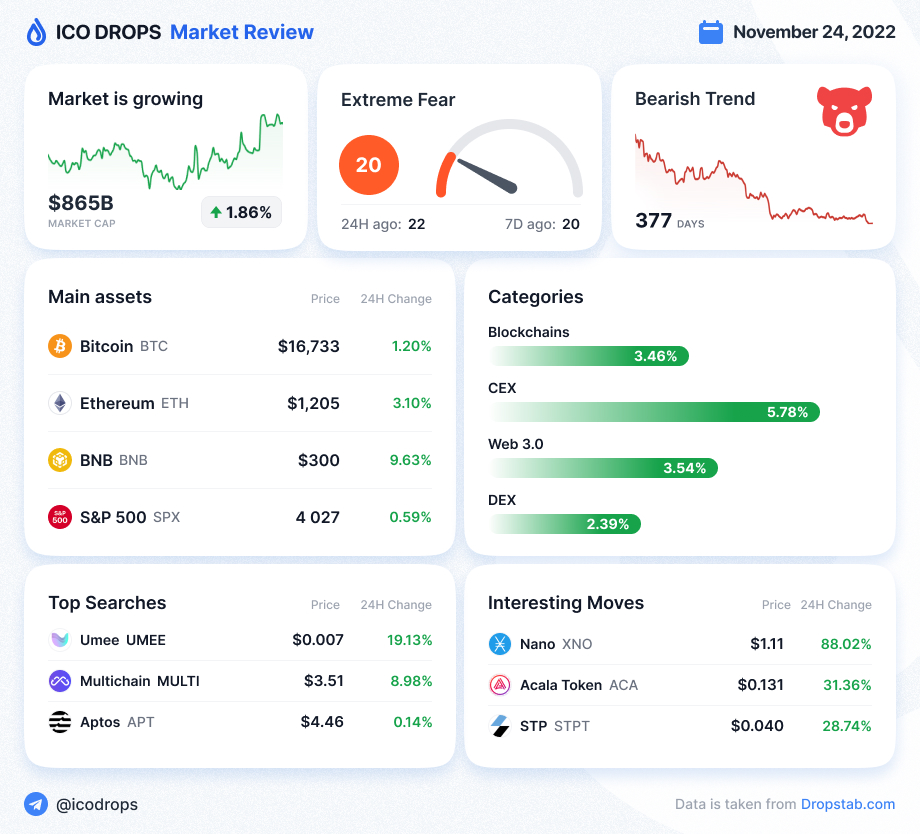Click the Nano price $1.11
Image resolution: width=920 pixels, height=834 pixels.
point(767,644)
